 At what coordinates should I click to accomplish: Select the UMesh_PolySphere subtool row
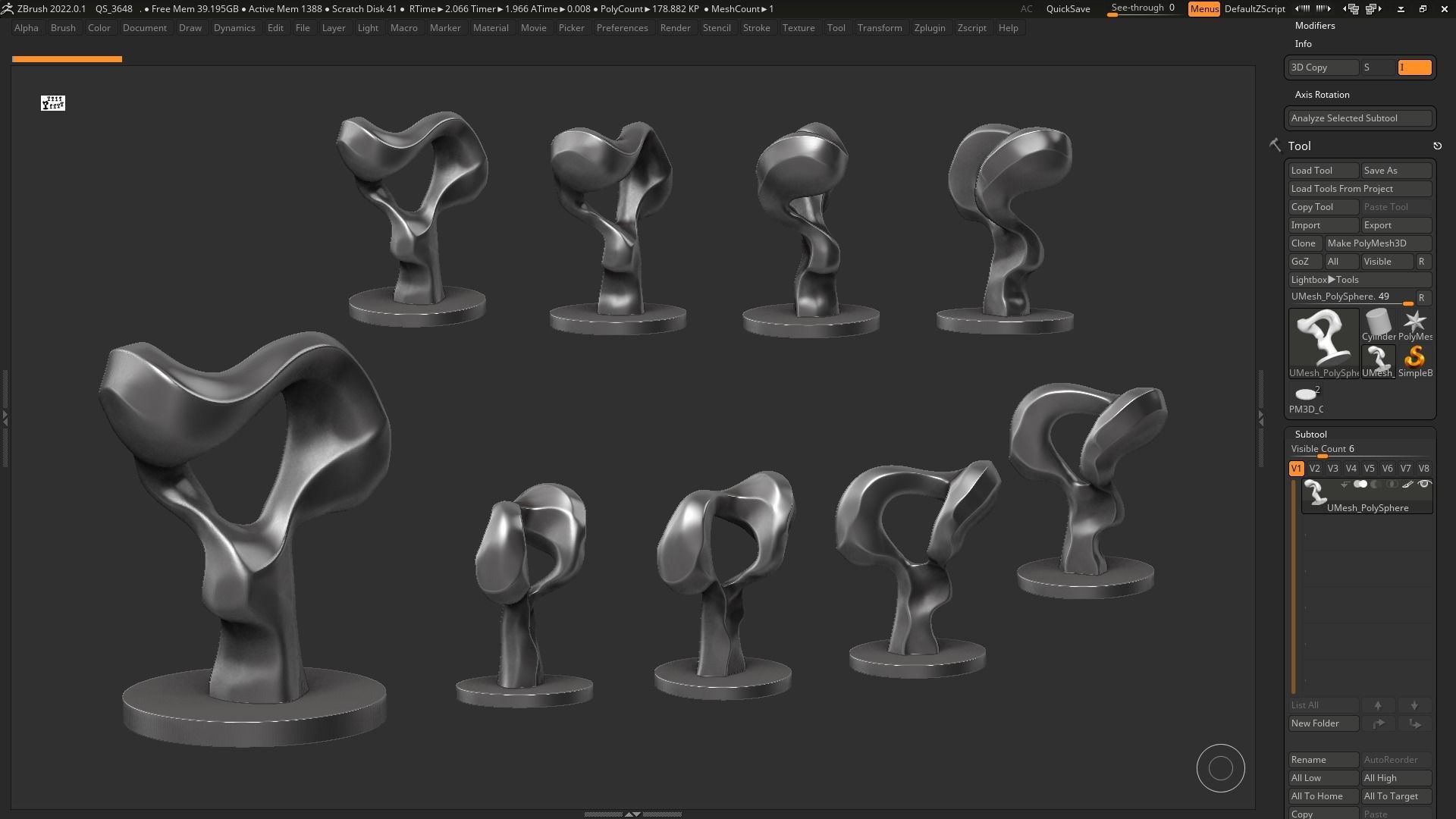pos(1367,496)
